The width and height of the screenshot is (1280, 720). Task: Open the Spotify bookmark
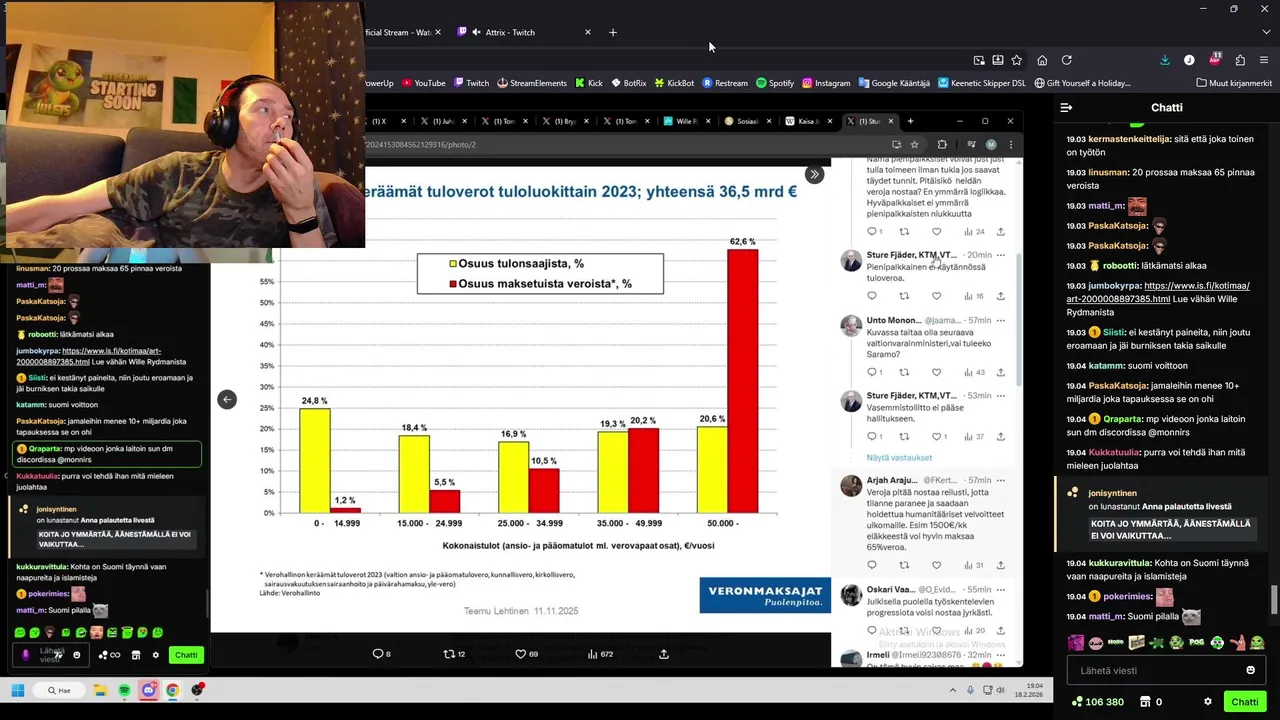tap(775, 83)
